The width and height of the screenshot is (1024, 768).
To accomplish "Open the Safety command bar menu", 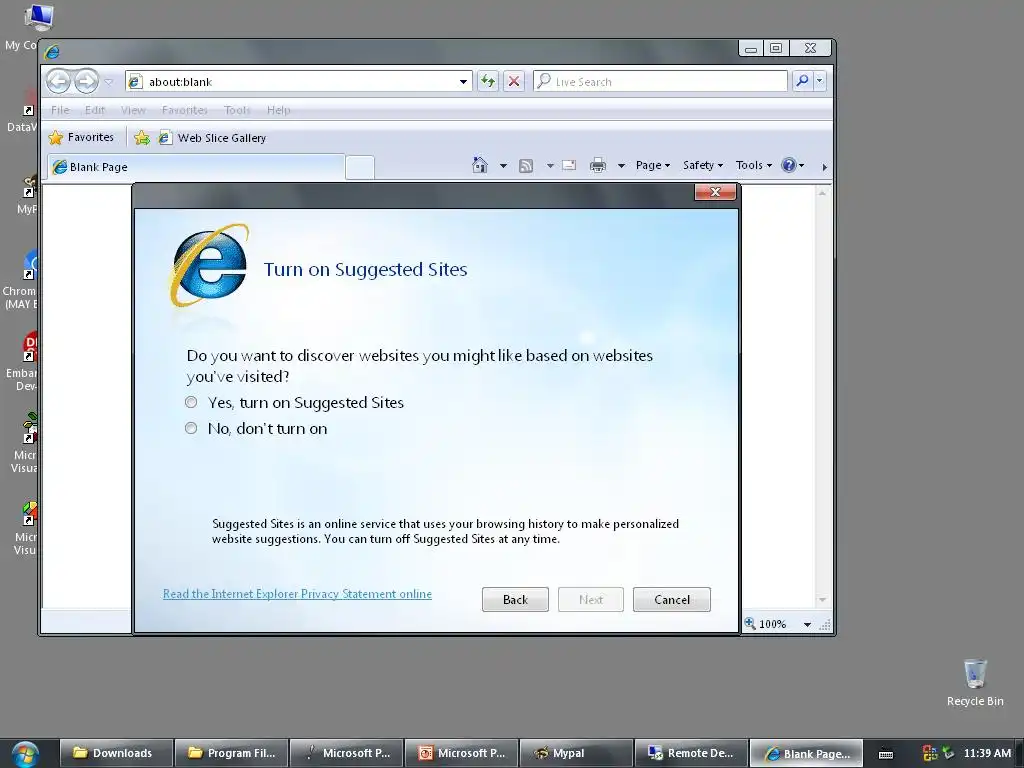I will coord(703,165).
